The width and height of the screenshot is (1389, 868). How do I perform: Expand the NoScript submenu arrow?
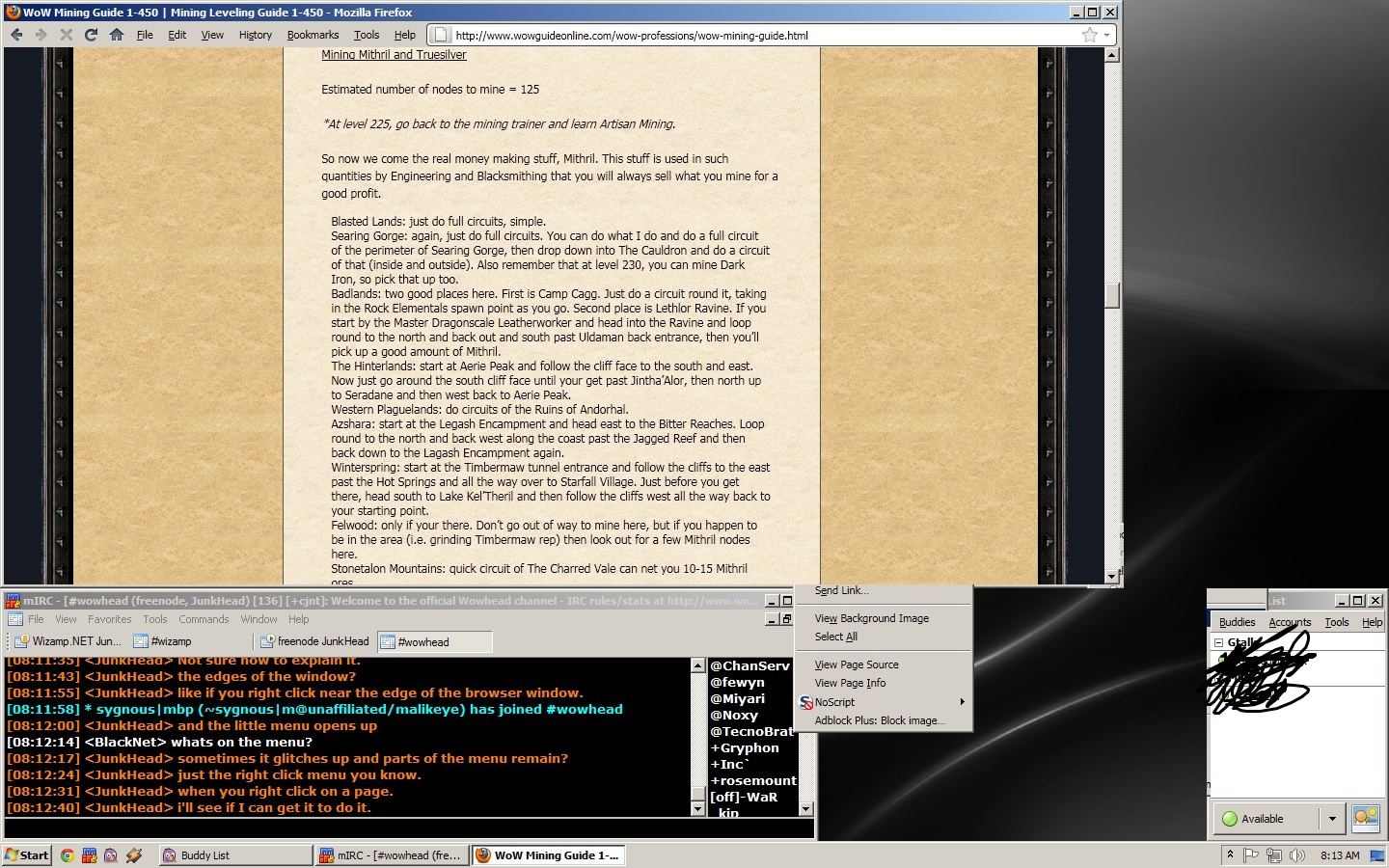(962, 702)
